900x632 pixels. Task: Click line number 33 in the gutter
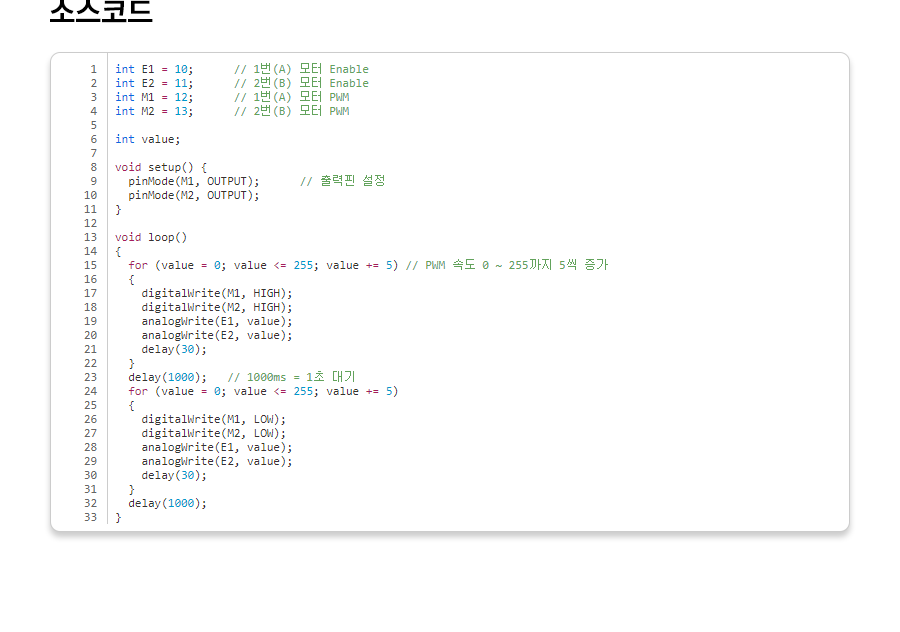coord(90,517)
